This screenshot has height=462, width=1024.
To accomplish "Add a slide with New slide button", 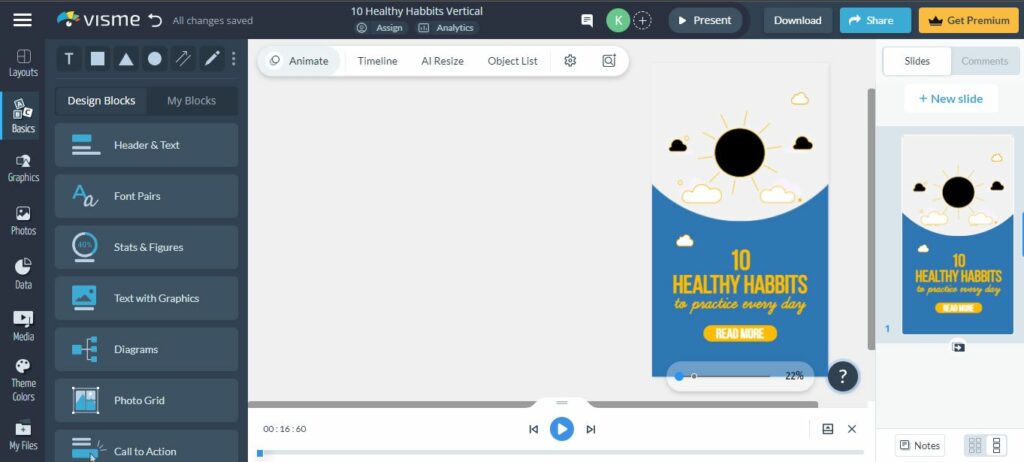I will click(950, 99).
